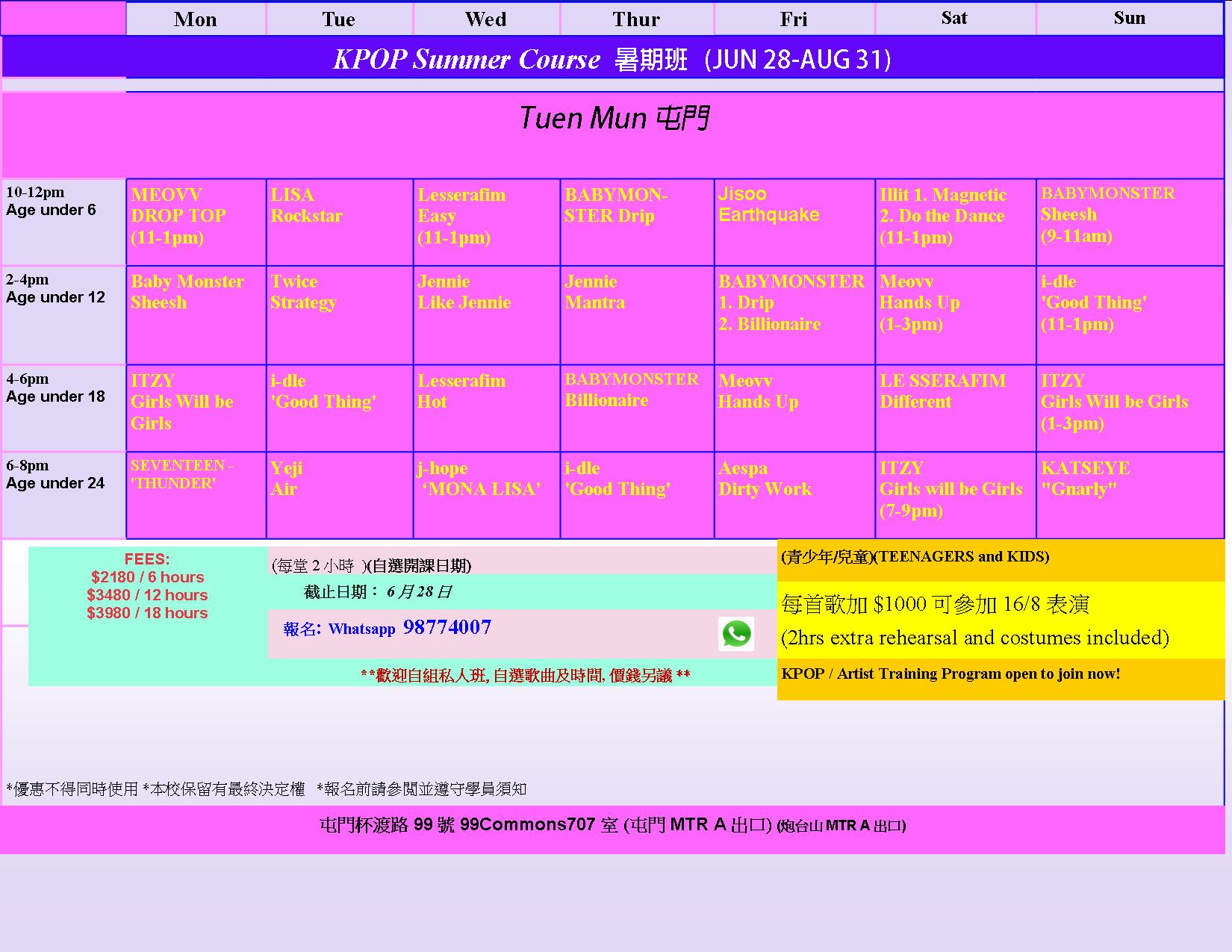This screenshot has height=952, width=1232.
Task: Click the Lesserafim Hot class cell
Action: 487,408
